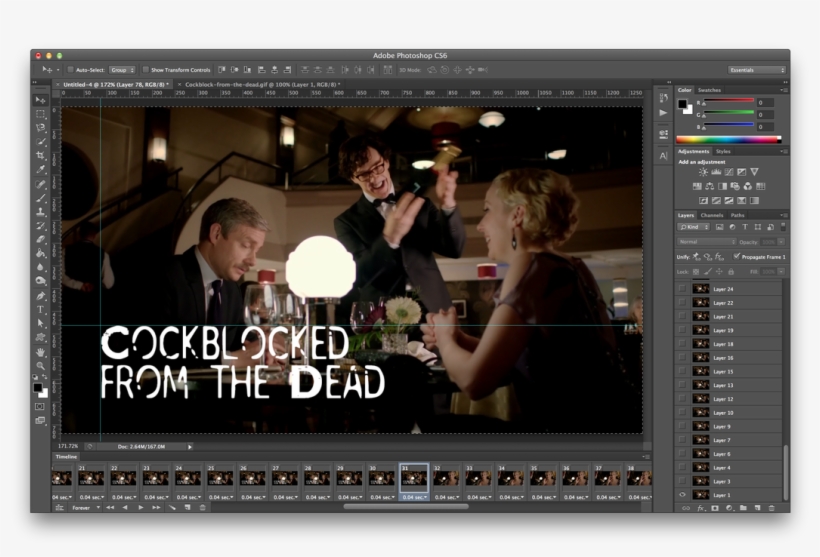Click the Color Balance adjustment icon
The image size is (820, 557).
709,186
